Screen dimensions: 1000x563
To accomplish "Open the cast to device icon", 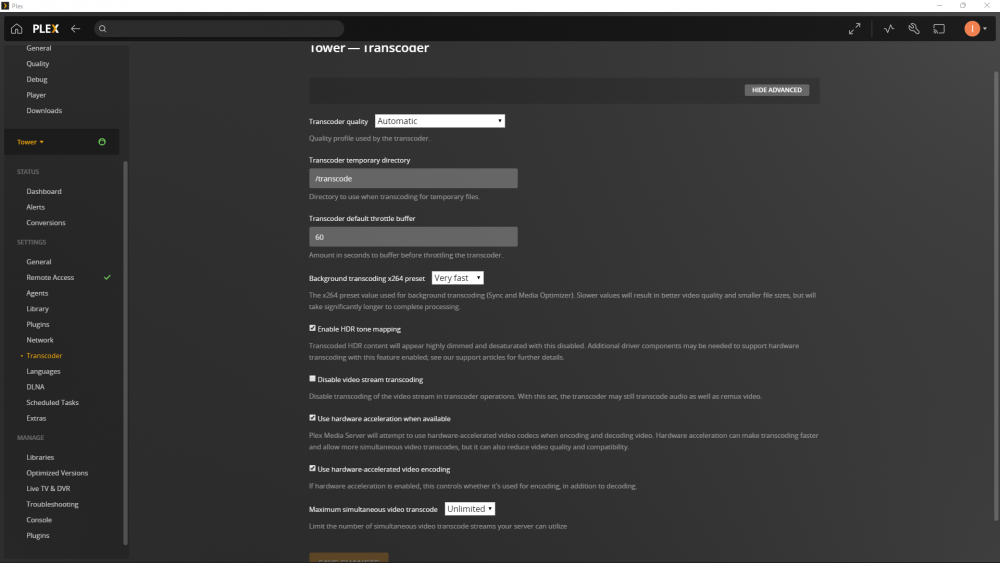I will point(939,29).
